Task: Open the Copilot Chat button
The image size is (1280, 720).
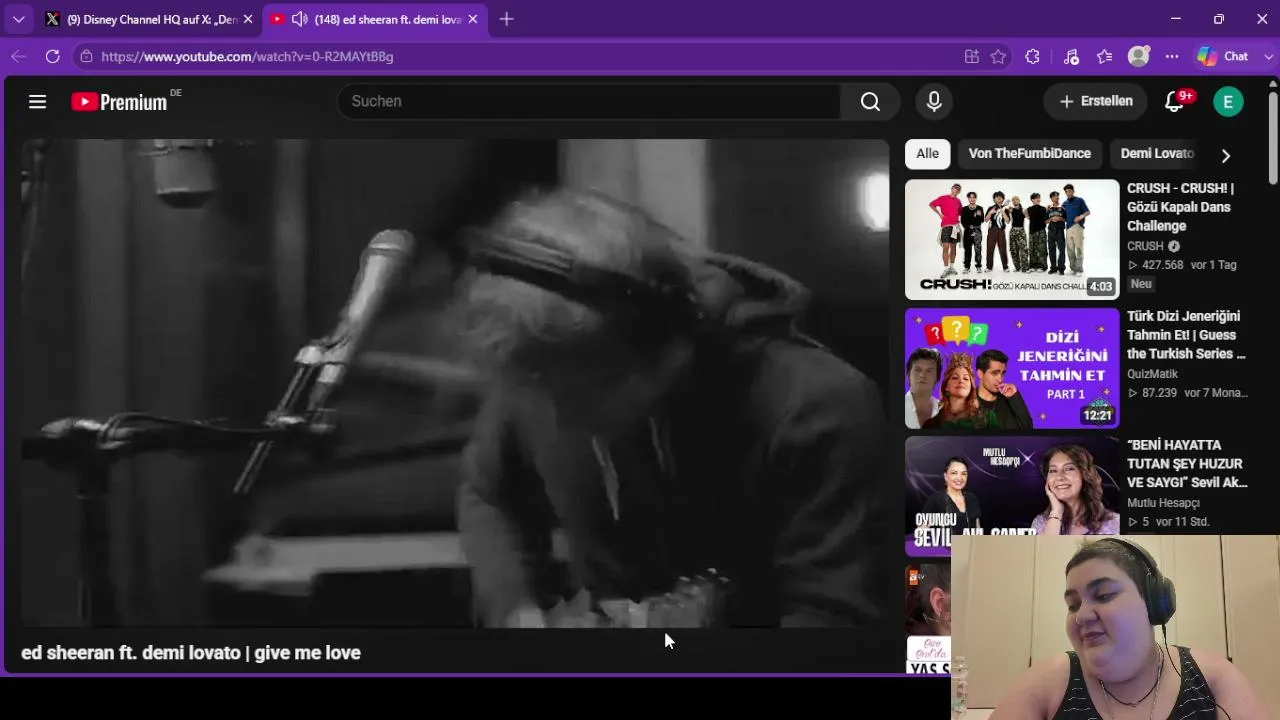Action: (x=1223, y=57)
